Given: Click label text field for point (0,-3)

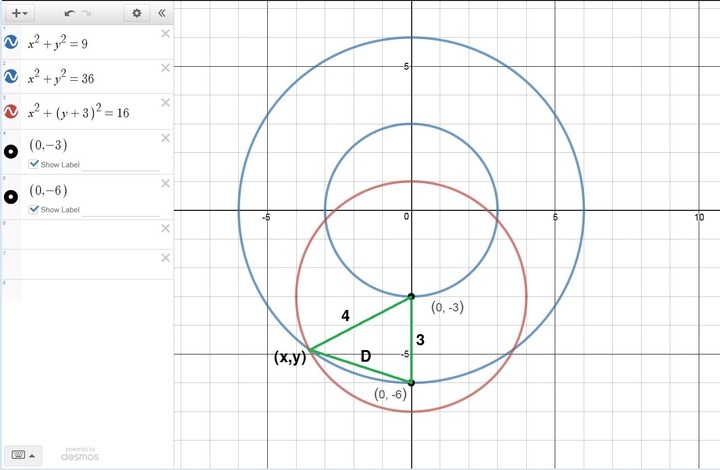Looking at the screenshot, I should pos(120,164).
